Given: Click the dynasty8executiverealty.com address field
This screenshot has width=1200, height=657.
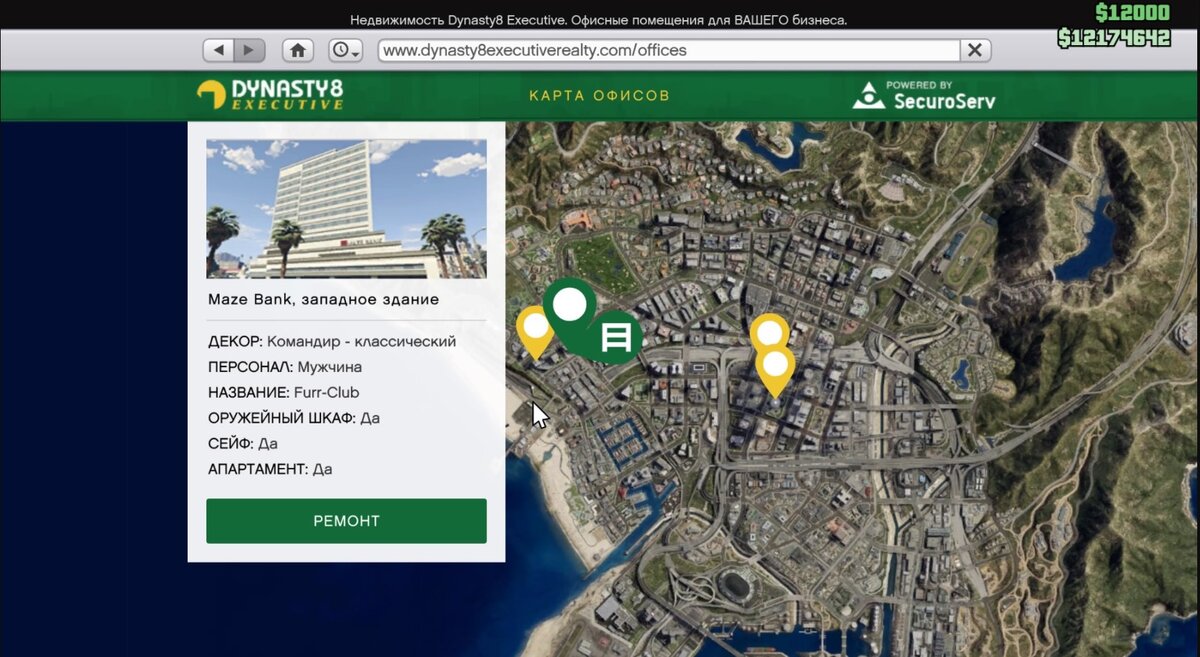Looking at the screenshot, I should (x=669, y=50).
